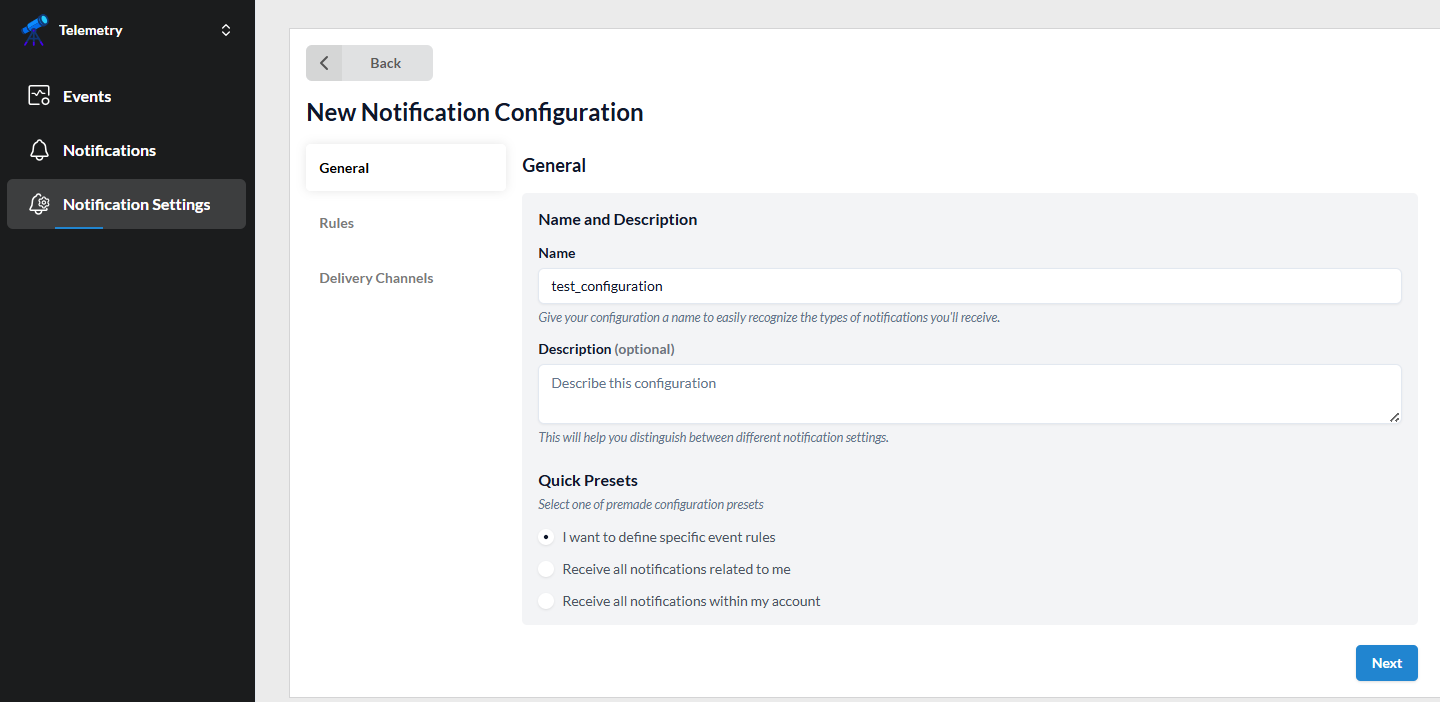Viewport: 1440px width, 702px height.
Task: Switch to the Rules tab
Action: click(x=337, y=223)
